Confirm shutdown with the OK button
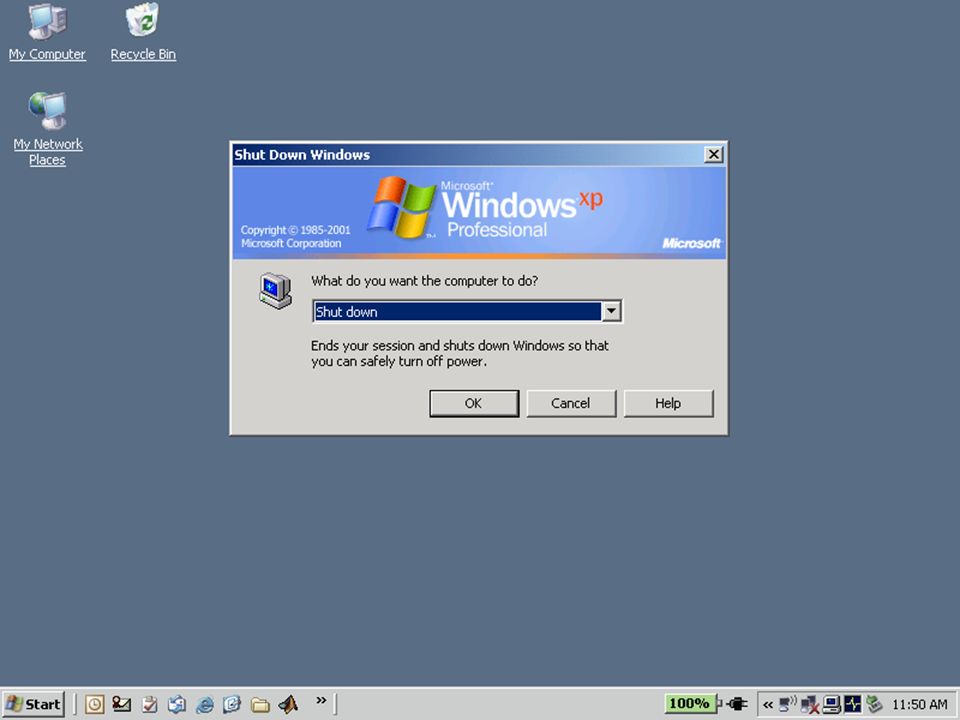The width and height of the screenshot is (960, 720). pos(474,403)
